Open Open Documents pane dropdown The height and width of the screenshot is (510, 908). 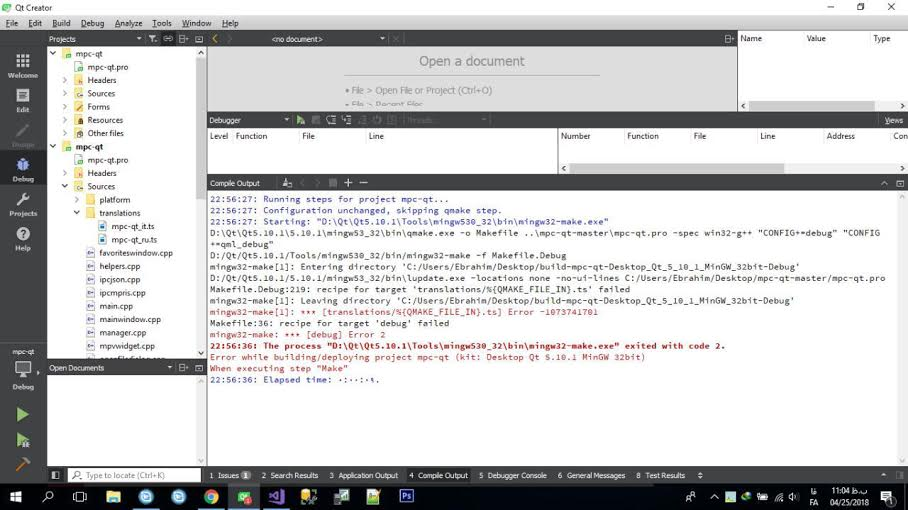[x=111, y=368]
